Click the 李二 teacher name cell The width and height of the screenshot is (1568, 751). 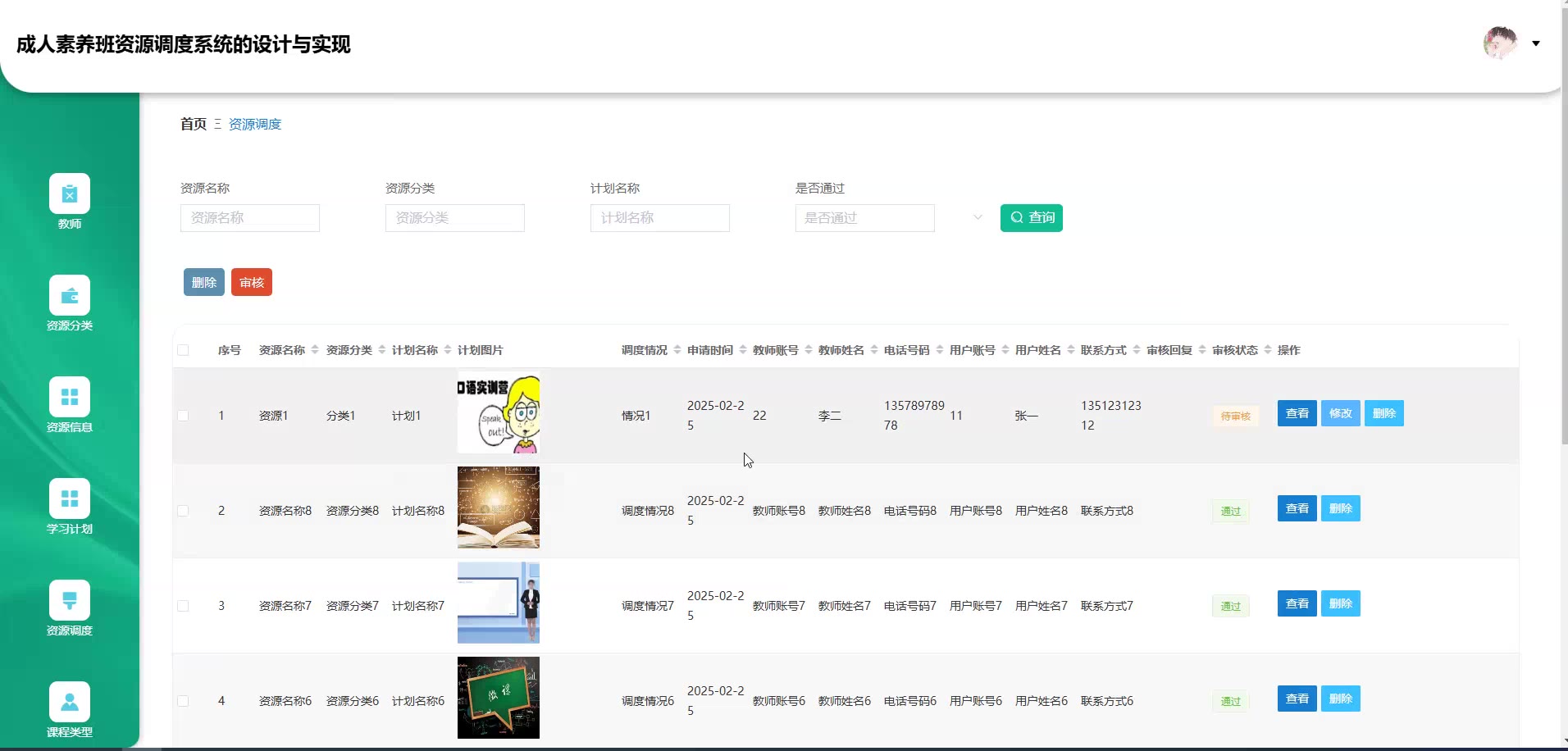point(830,416)
